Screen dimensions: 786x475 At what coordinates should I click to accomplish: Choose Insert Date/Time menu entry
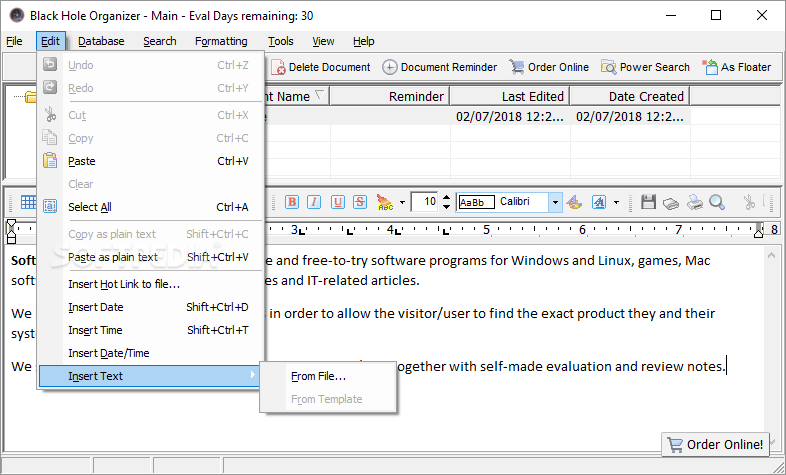150,353
